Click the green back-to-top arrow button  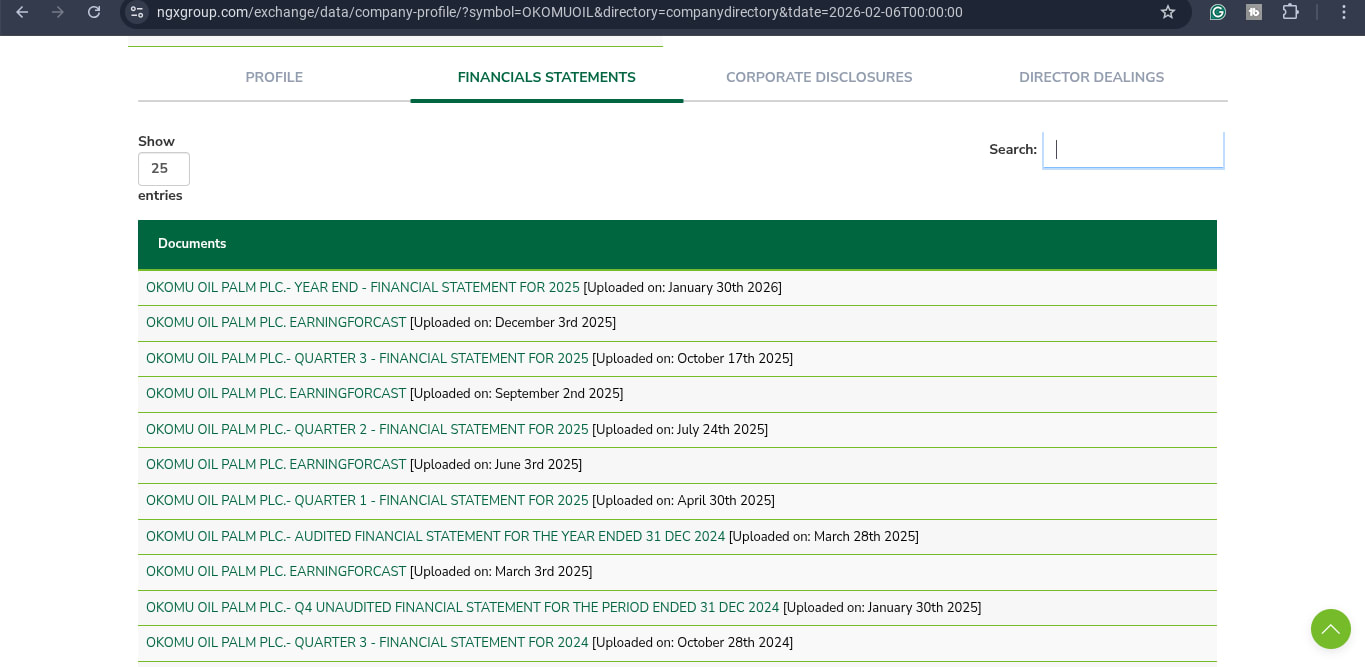[1331, 629]
